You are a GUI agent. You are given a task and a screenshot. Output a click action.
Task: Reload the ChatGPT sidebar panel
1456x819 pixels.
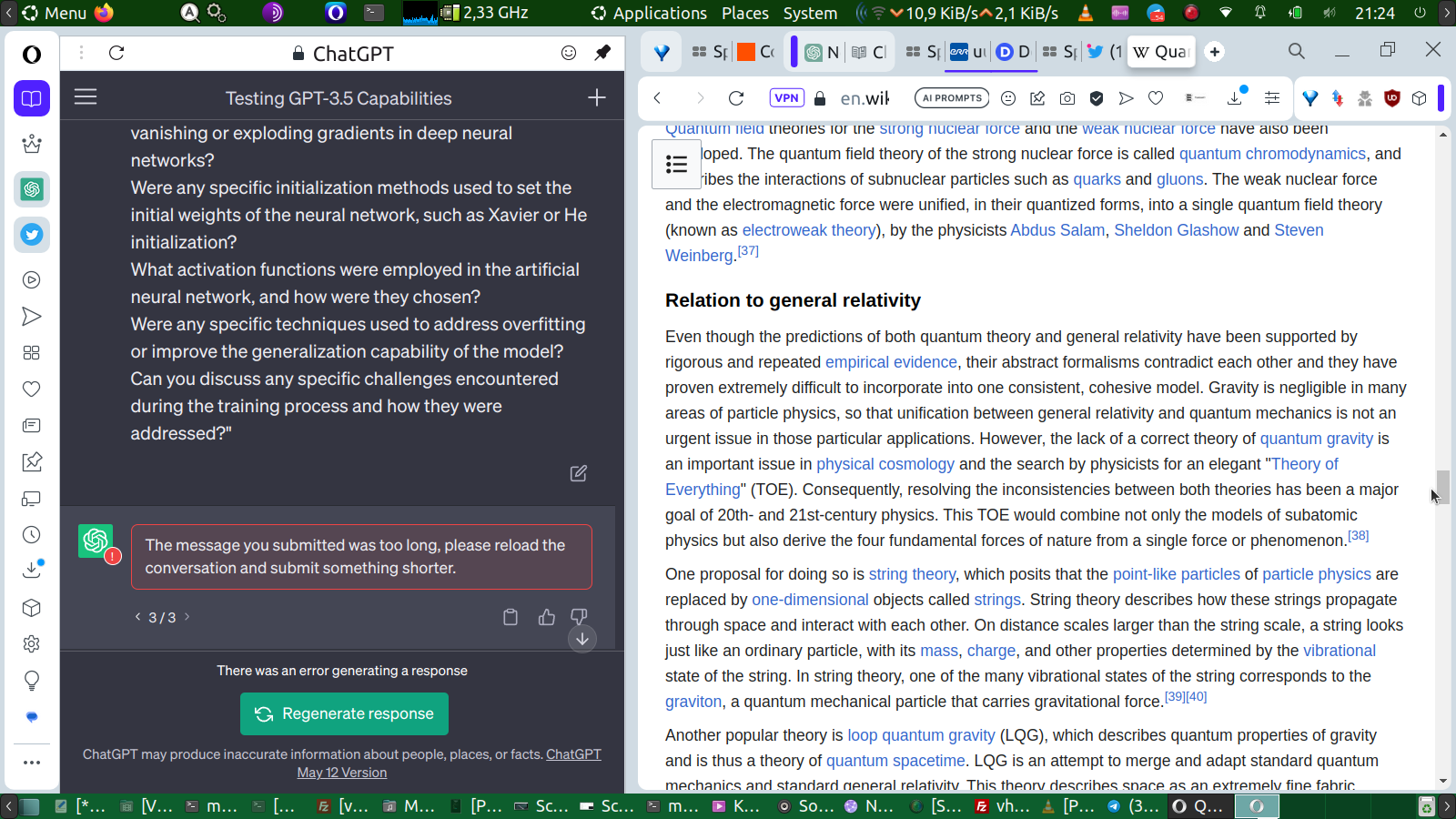tap(116, 53)
